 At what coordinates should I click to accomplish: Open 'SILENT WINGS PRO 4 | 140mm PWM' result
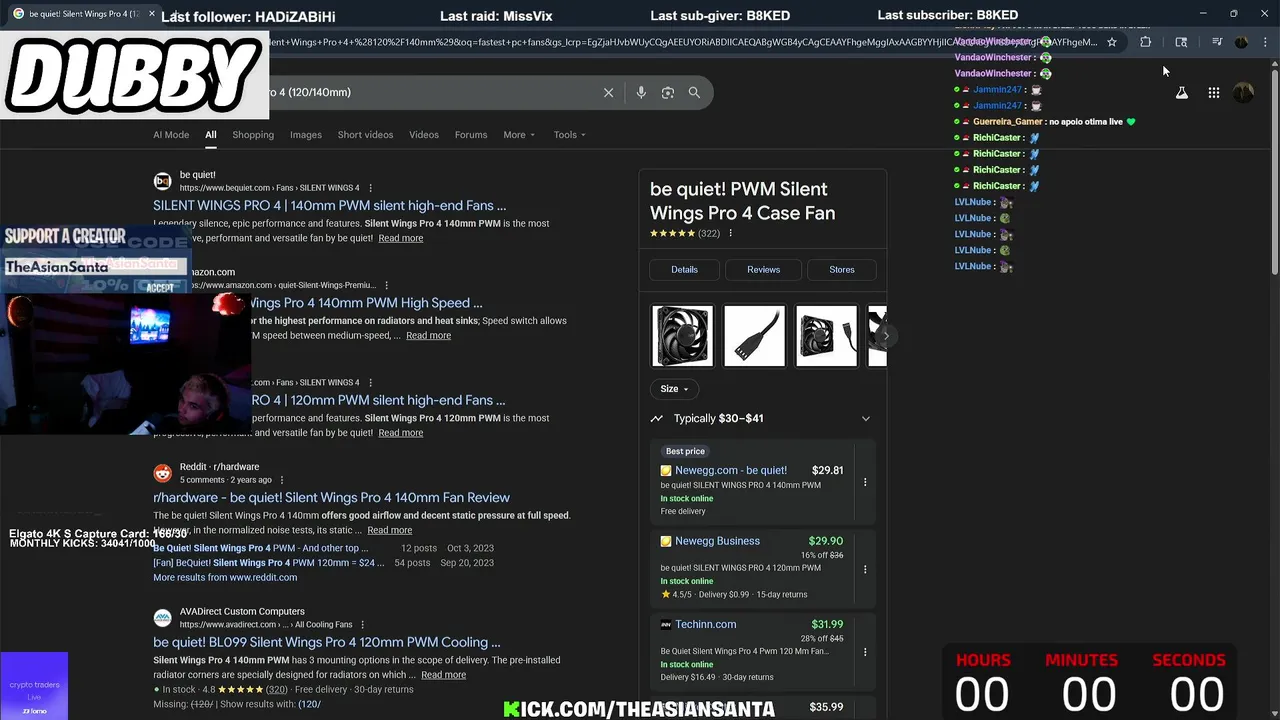click(x=330, y=206)
